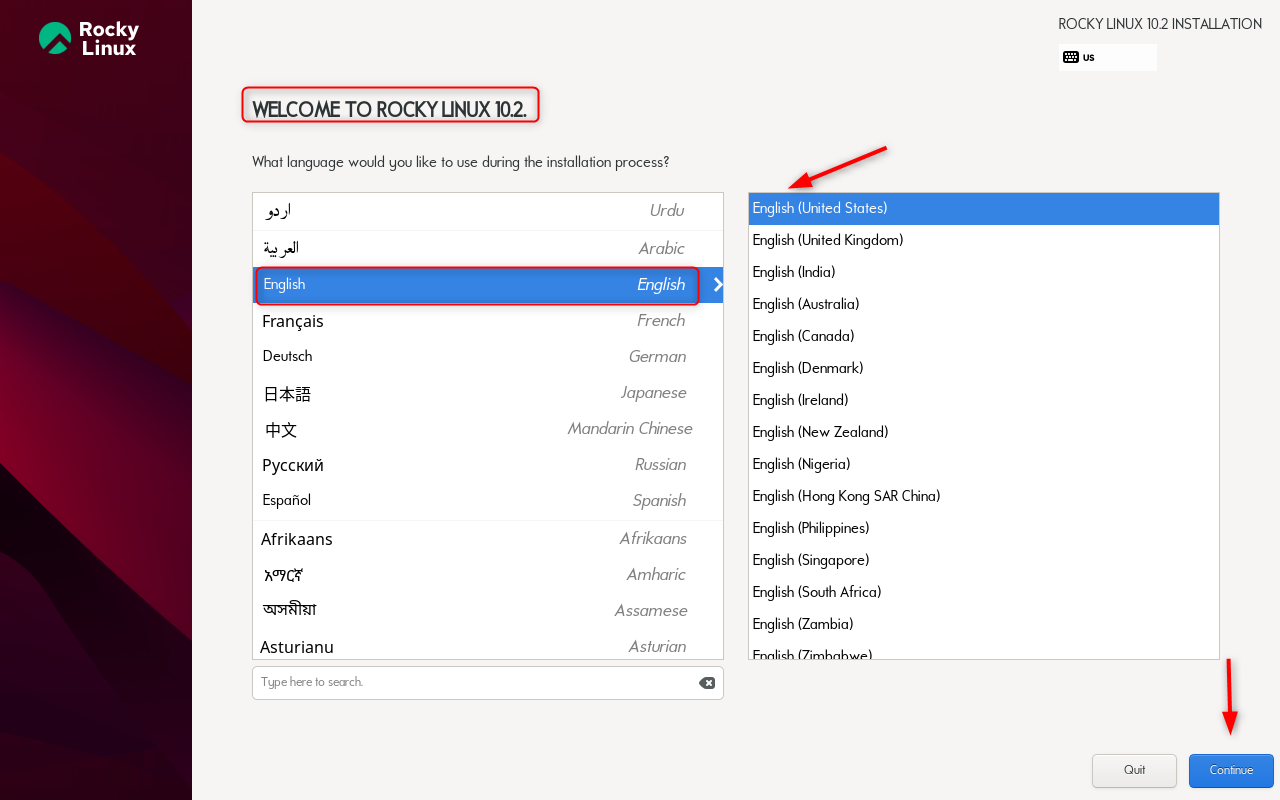Choose English (Nigeria) locale
This screenshot has height=800, width=1280.
984,464
